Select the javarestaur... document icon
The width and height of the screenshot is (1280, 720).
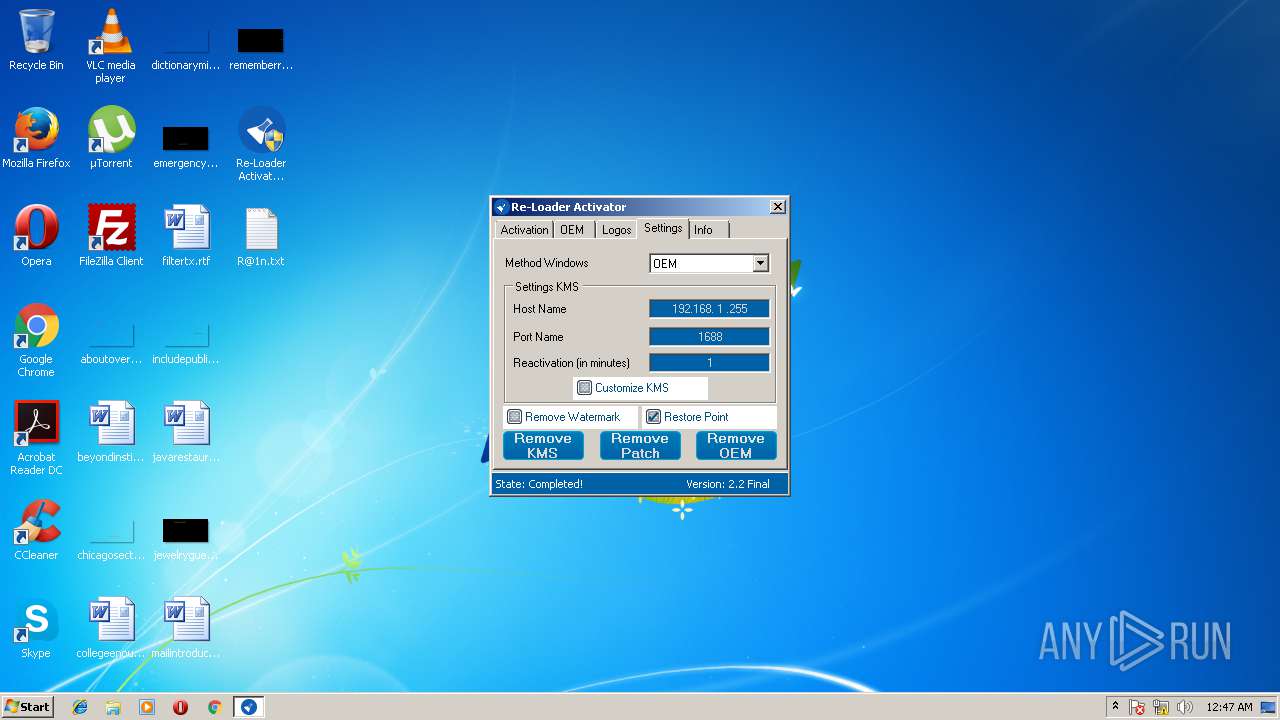tap(185, 432)
